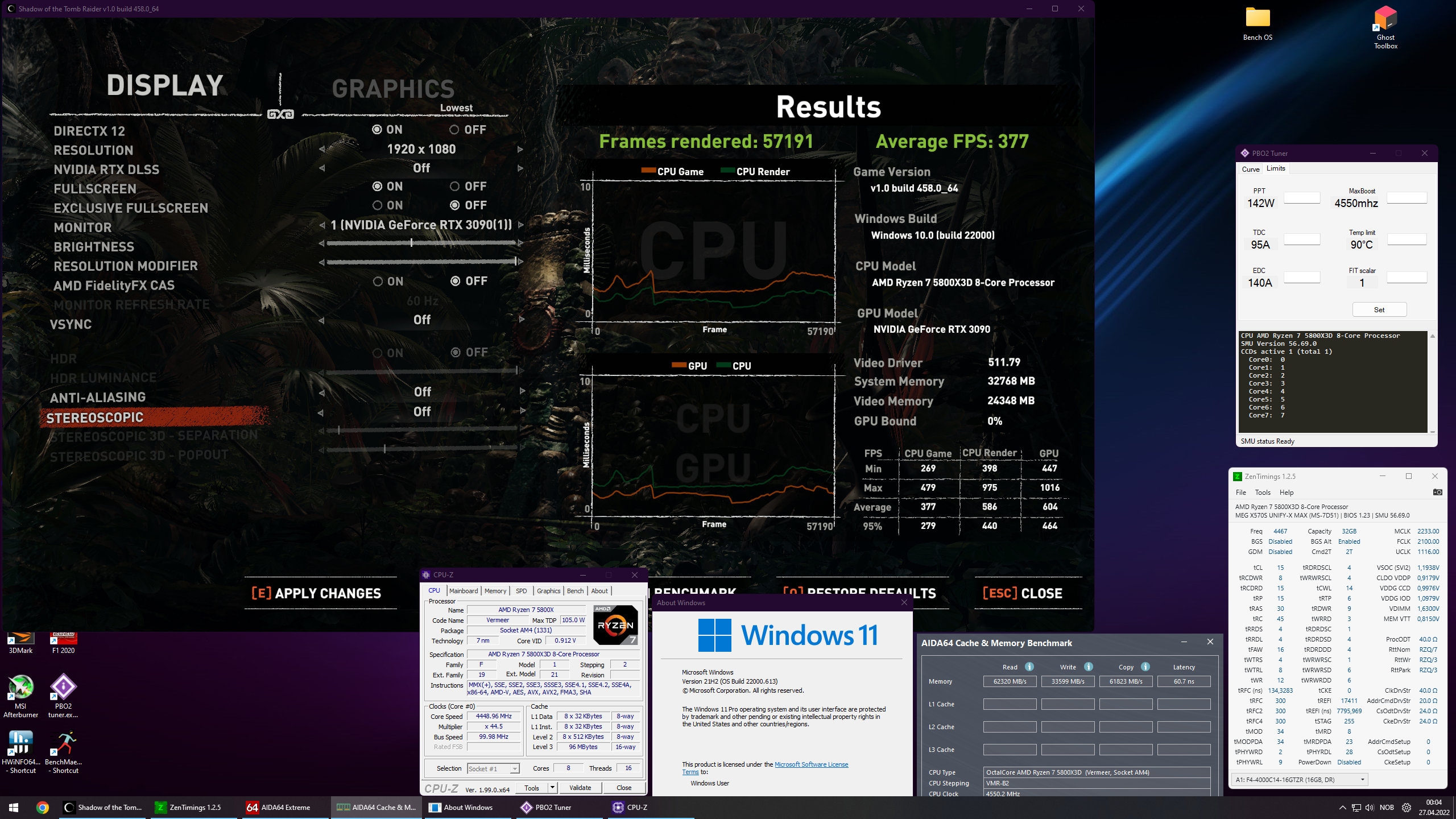
Task: Adjust the Brightness slider
Action: tap(421, 243)
